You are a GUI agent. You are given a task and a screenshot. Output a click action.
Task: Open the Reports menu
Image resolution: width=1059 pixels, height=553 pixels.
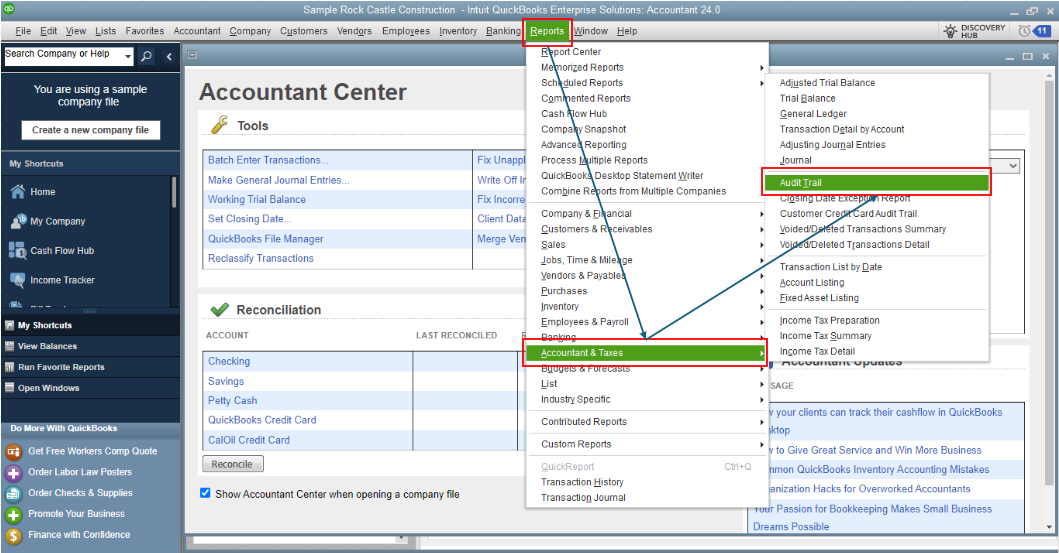point(547,31)
